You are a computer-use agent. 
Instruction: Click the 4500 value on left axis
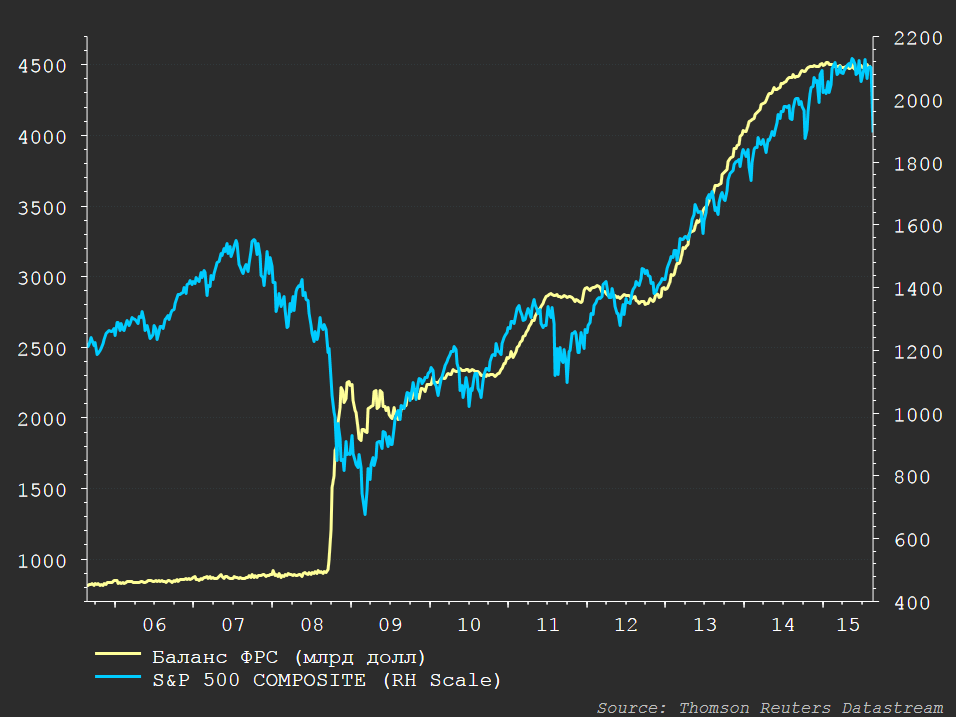point(42,66)
